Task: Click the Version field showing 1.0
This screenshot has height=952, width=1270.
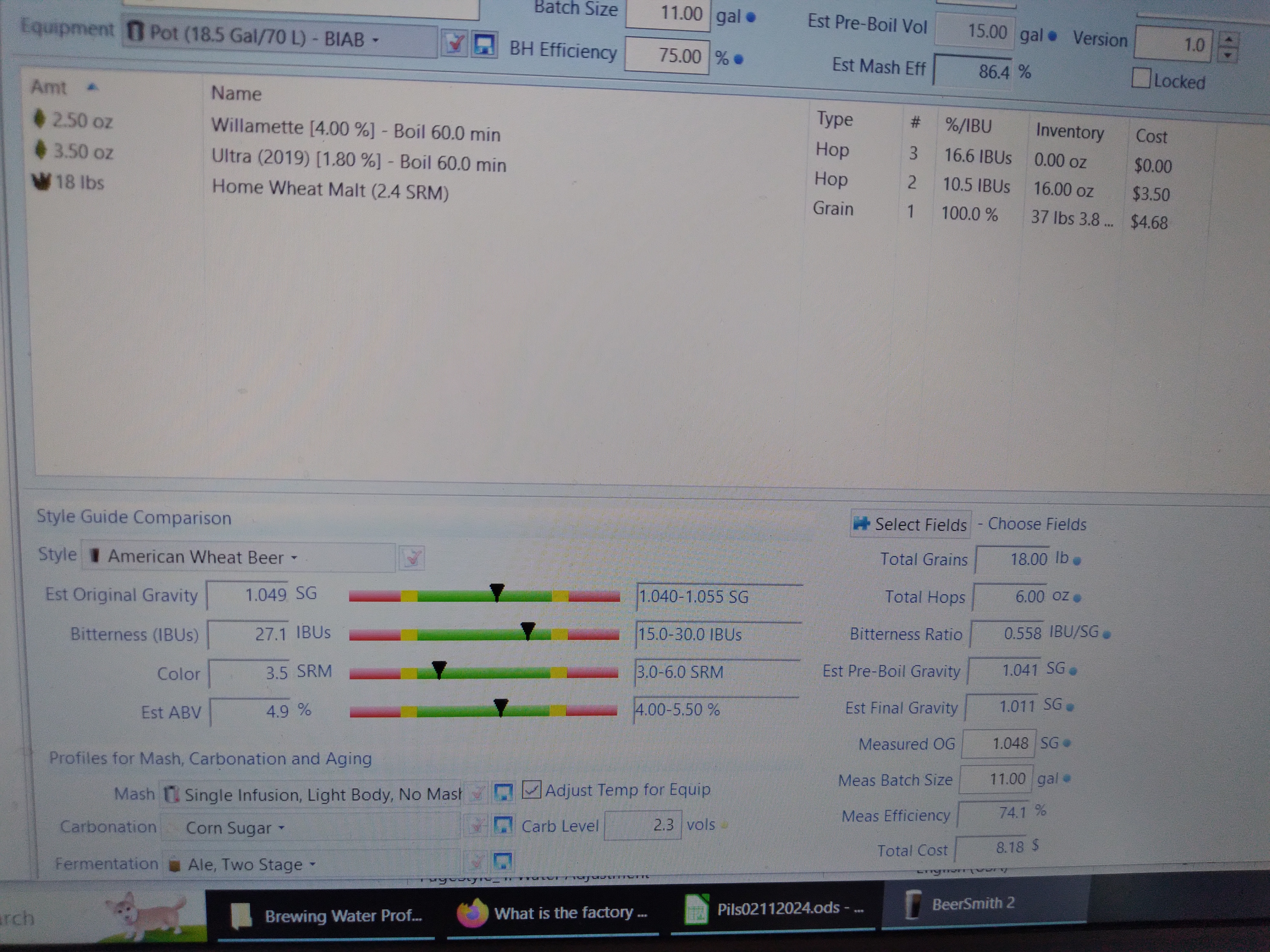Action: 1173,44
